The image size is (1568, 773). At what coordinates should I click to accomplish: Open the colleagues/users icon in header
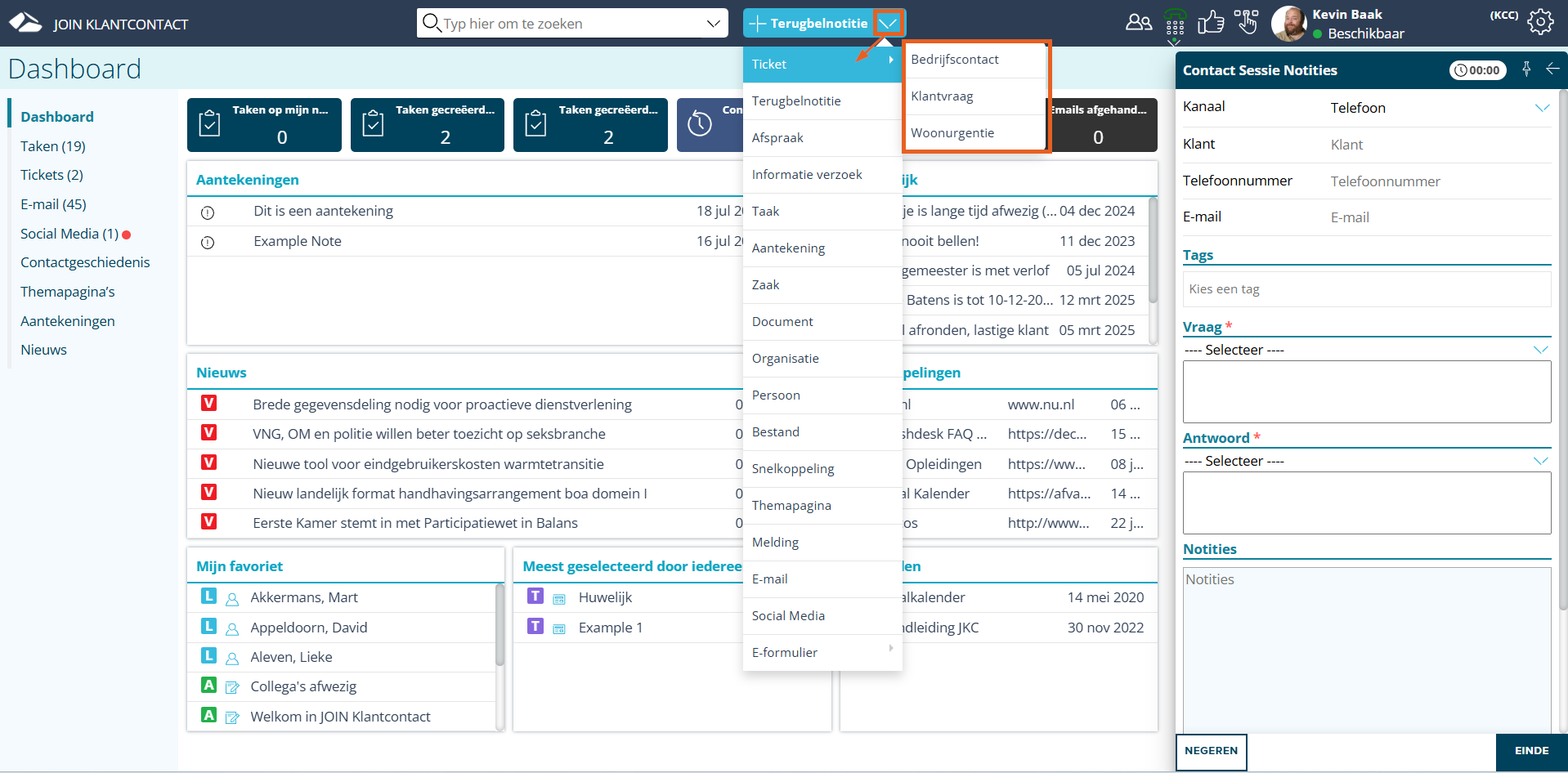click(1138, 23)
